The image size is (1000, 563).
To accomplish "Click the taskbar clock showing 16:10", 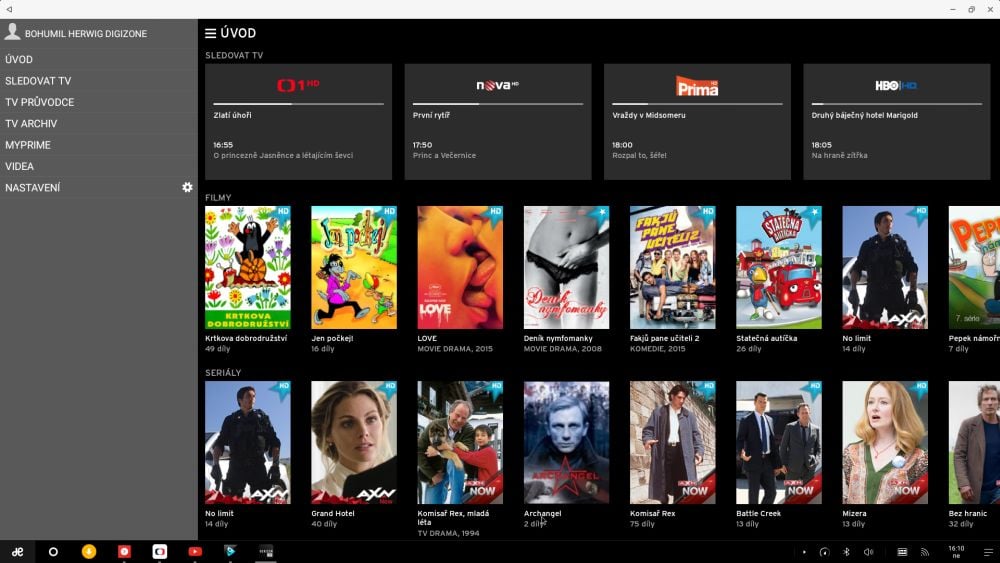I will pos(956,552).
